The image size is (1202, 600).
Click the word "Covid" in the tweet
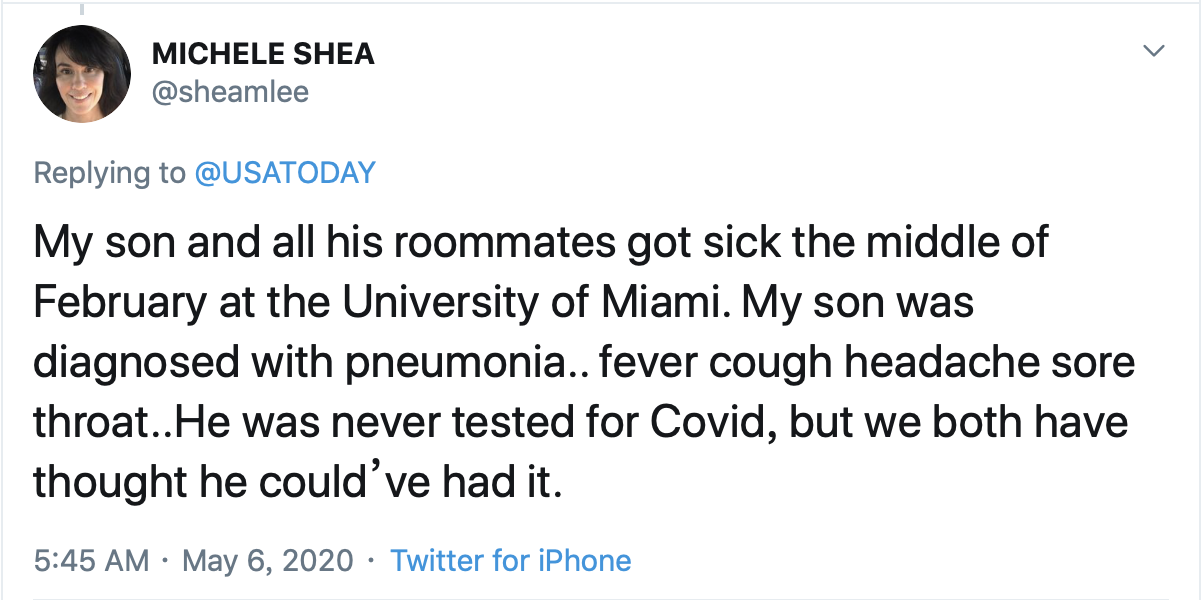point(710,421)
